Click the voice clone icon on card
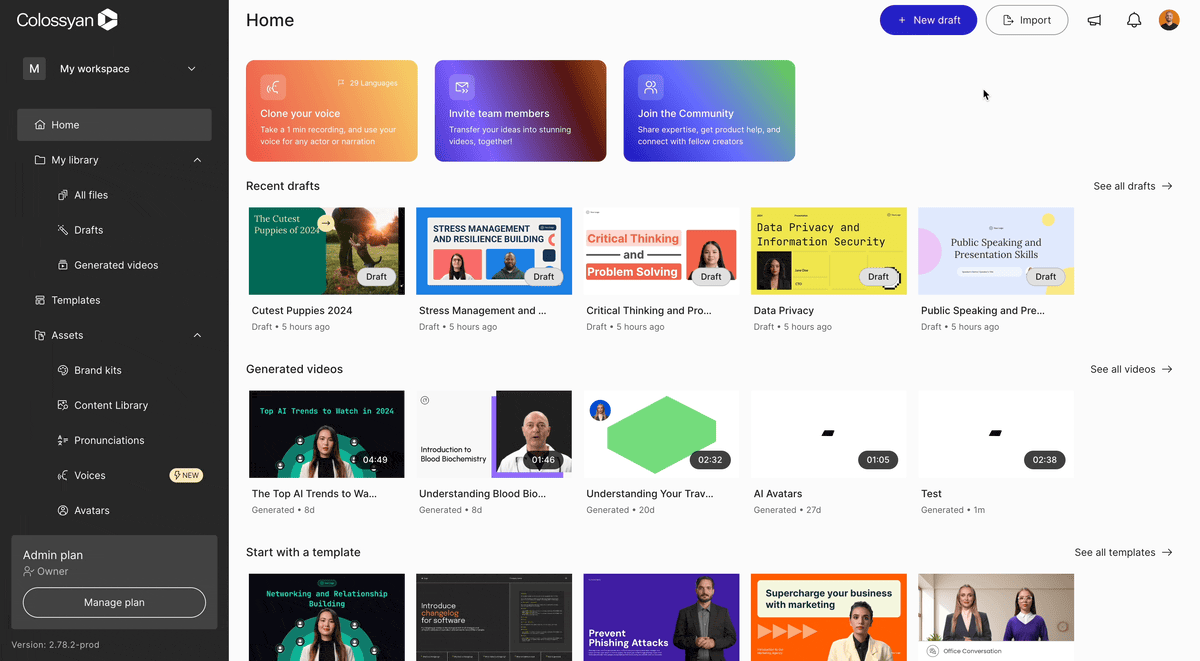The width and height of the screenshot is (1200, 661). pos(273,87)
